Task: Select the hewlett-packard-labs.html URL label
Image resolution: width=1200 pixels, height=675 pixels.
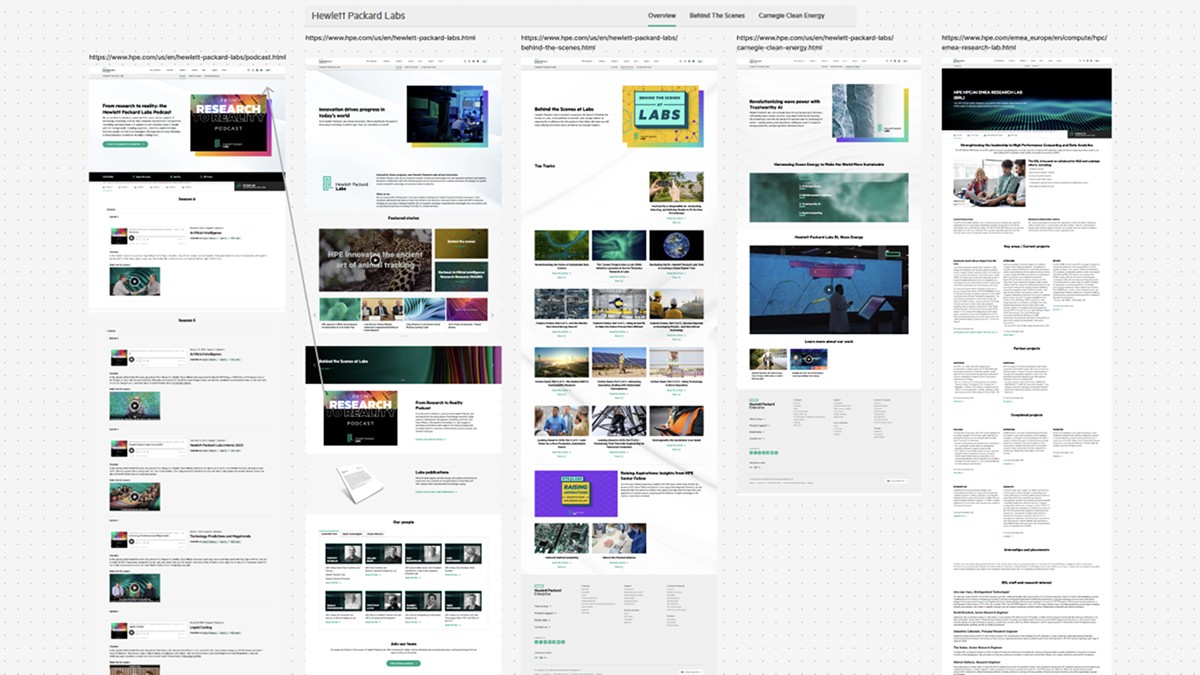Action: [390, 38]
